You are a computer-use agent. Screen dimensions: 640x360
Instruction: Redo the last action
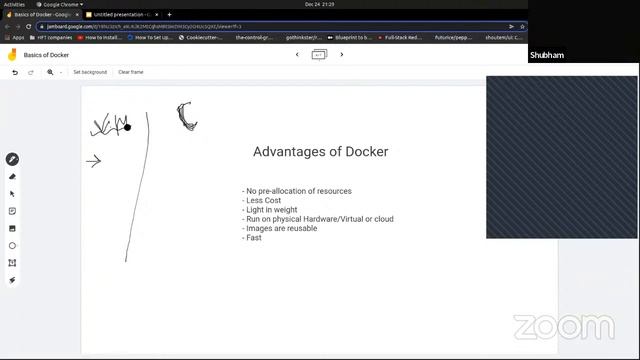click(x=31, y=72)
